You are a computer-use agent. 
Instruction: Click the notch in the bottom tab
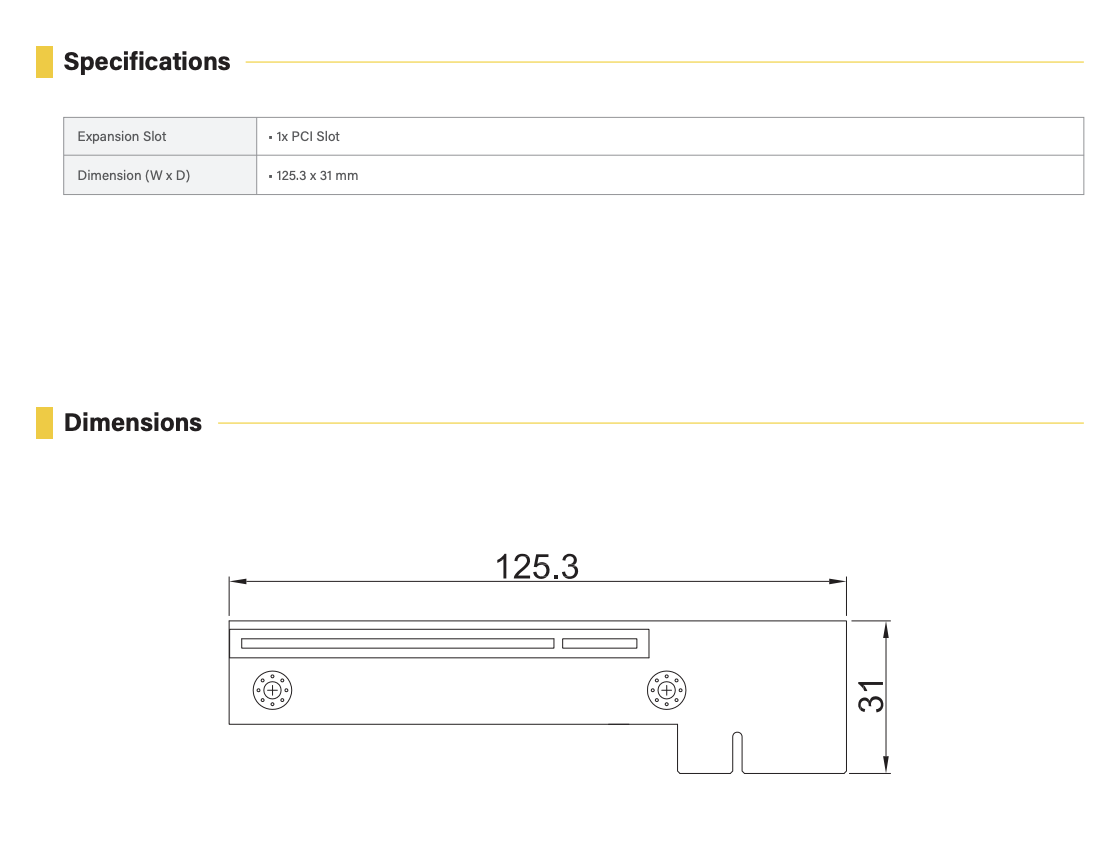click(x=737, y=752)
